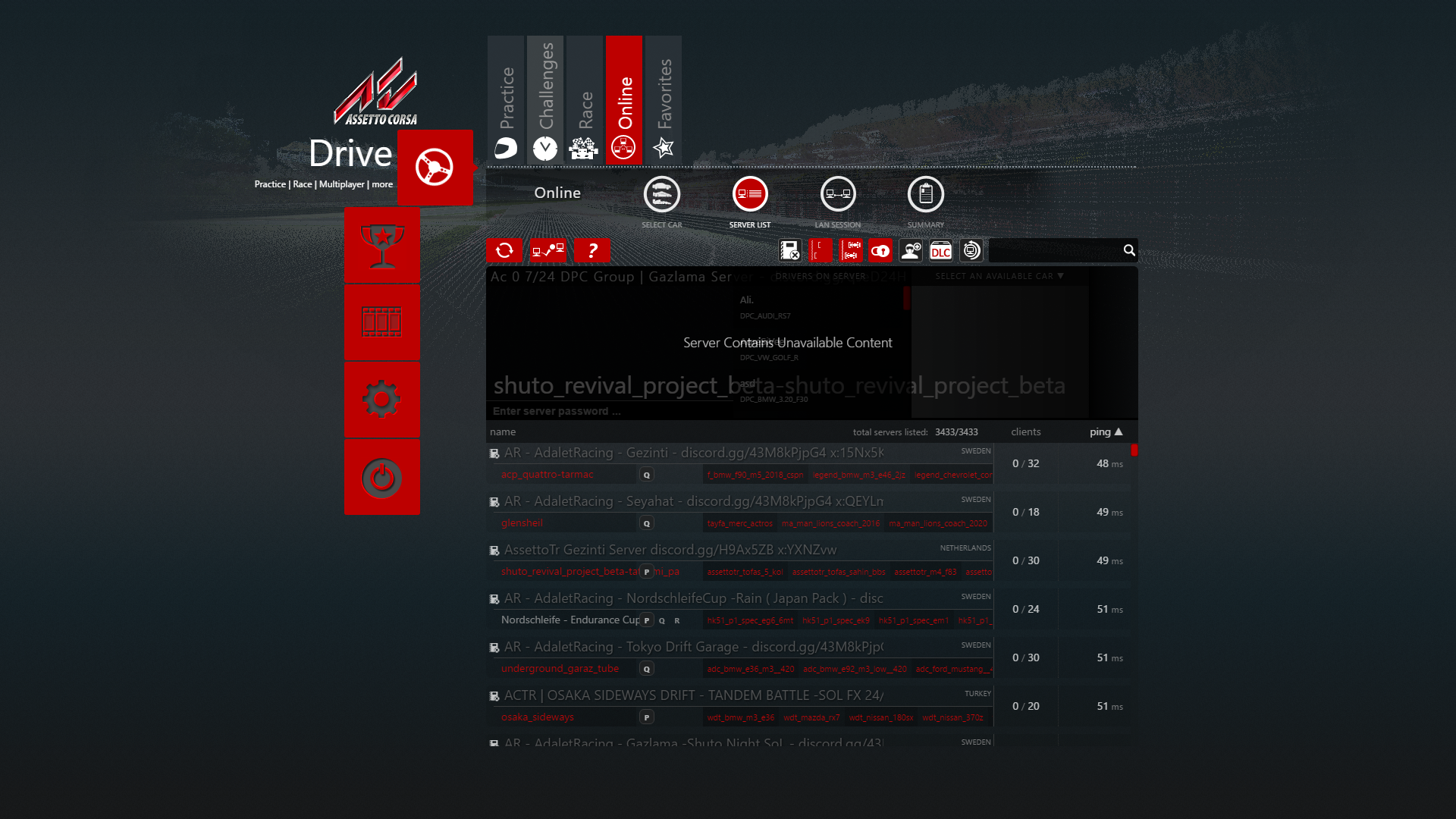Refresh the server list
Screen dimensions: 1456x819
(x=505, y=250)
